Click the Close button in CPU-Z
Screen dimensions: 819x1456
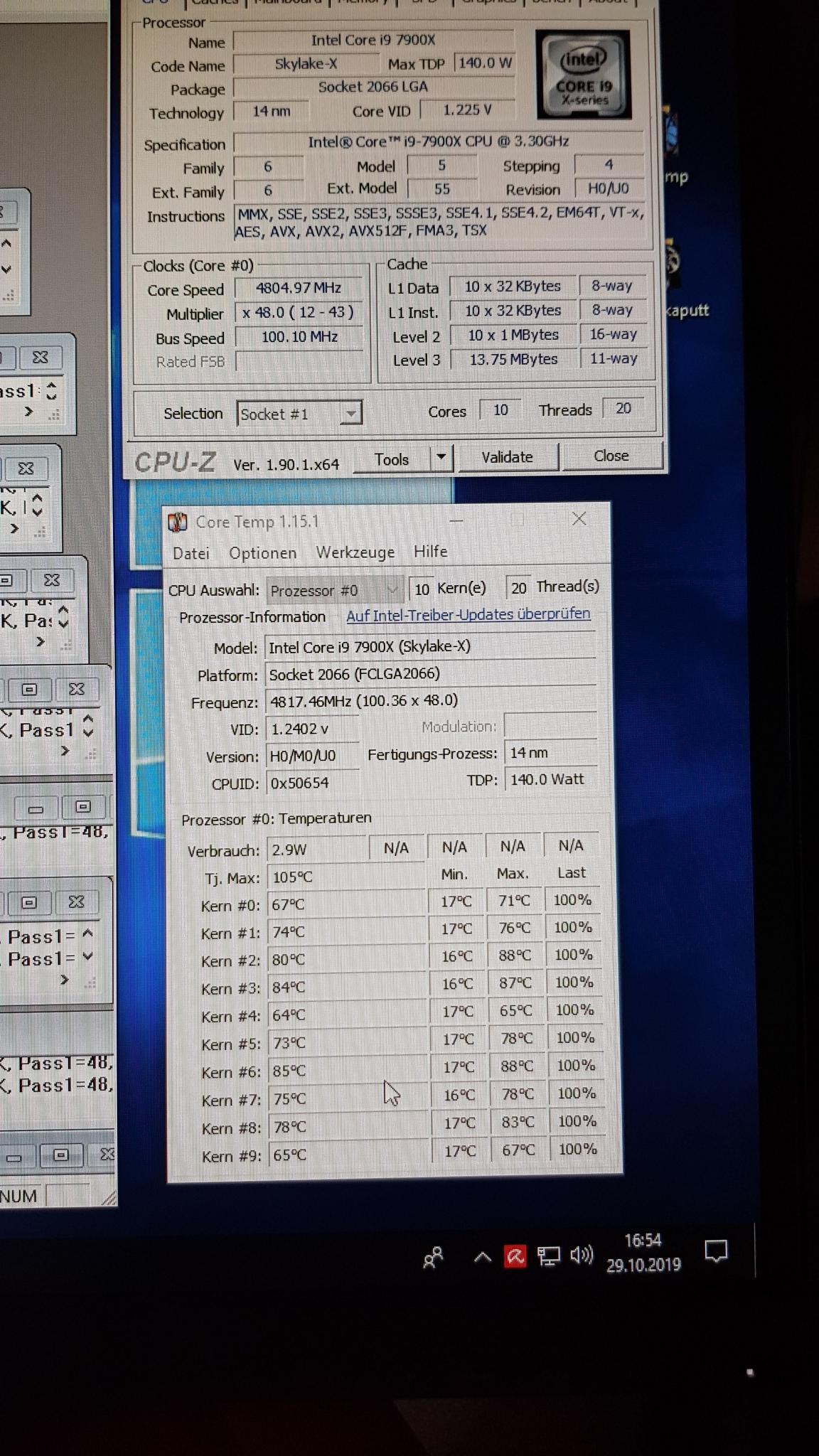[611, 456]
